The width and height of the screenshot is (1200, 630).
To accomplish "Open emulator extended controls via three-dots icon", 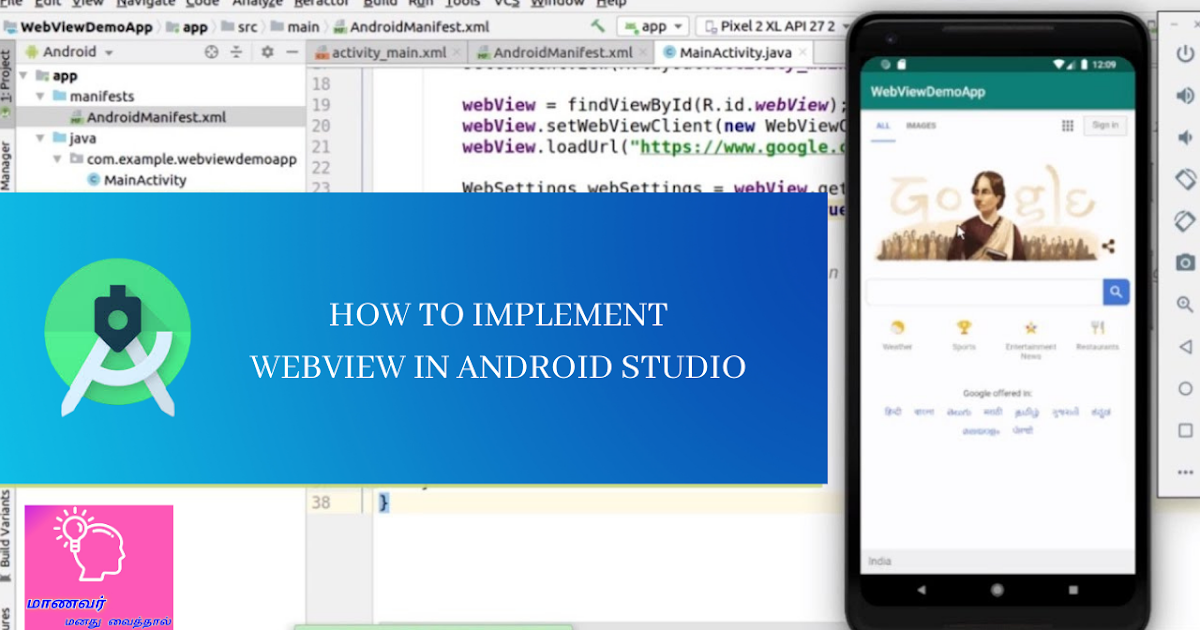I will pyautogui.click(x=1186, y=473).
